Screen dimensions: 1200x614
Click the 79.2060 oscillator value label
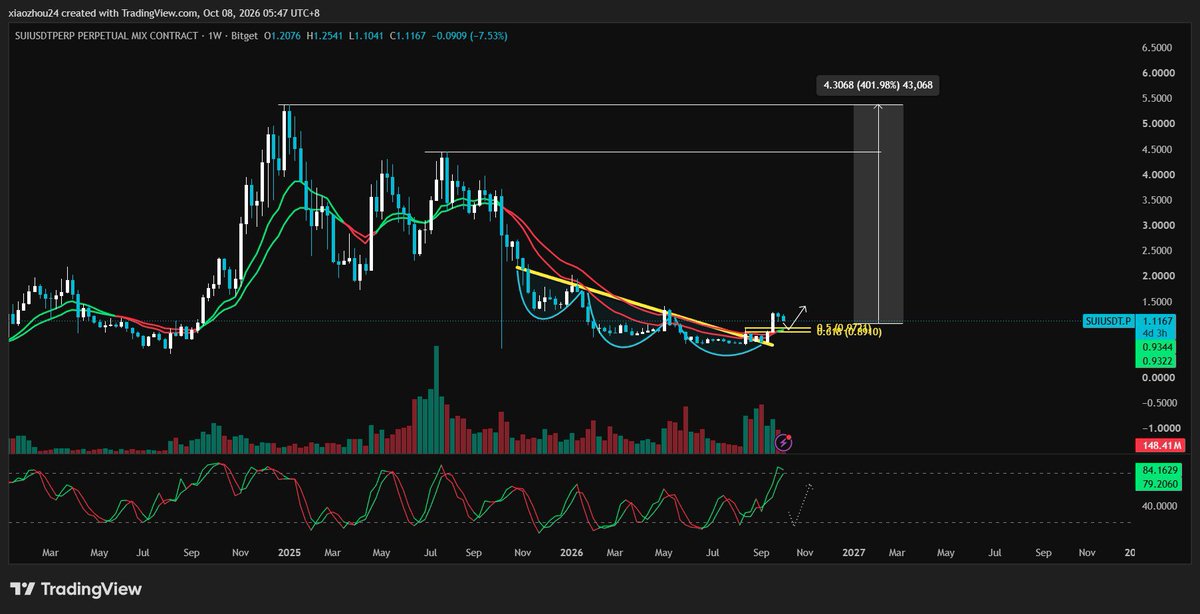[x=1158, y=484]
